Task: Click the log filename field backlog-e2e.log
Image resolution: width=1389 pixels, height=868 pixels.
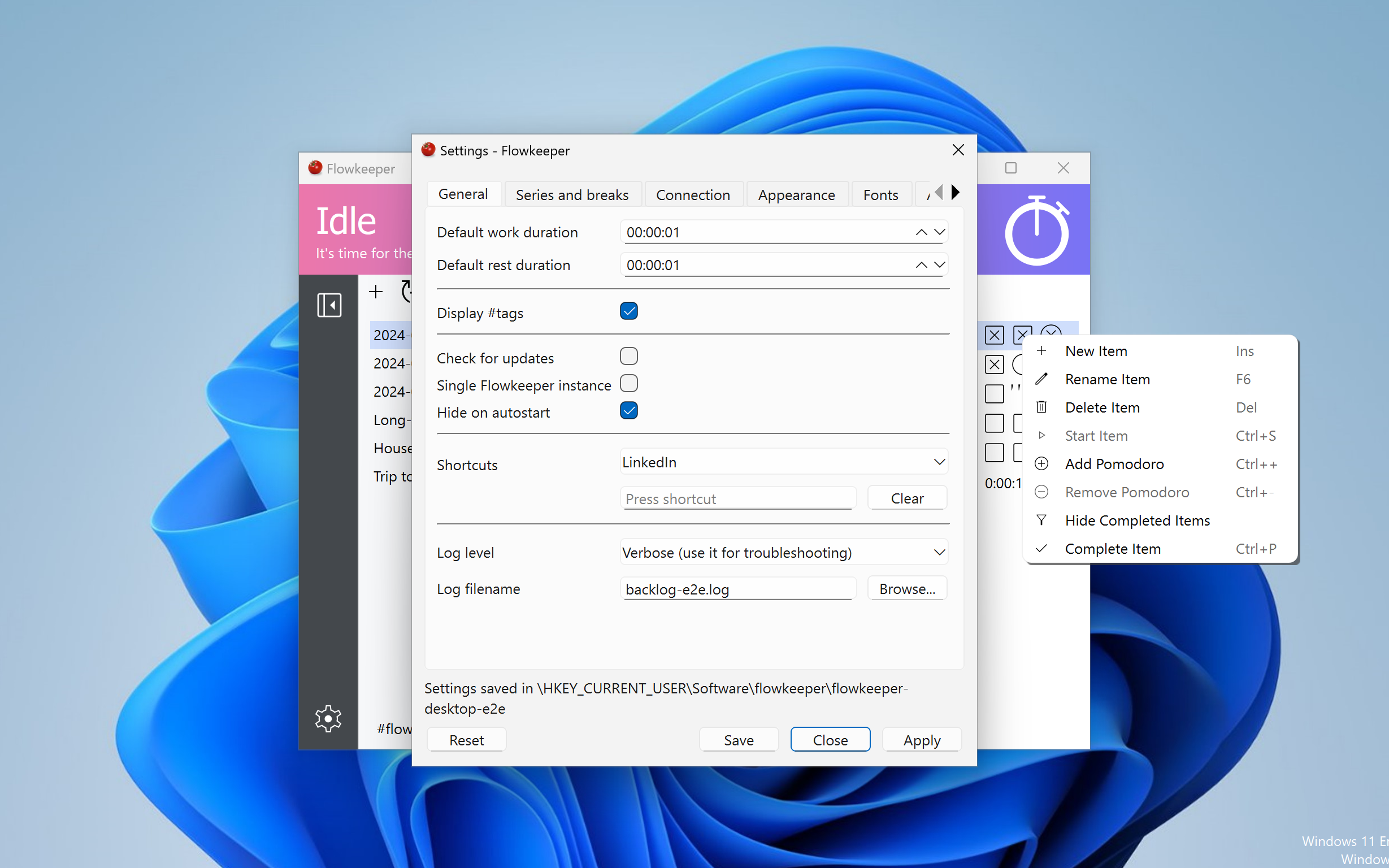Action: pos(738,589)
